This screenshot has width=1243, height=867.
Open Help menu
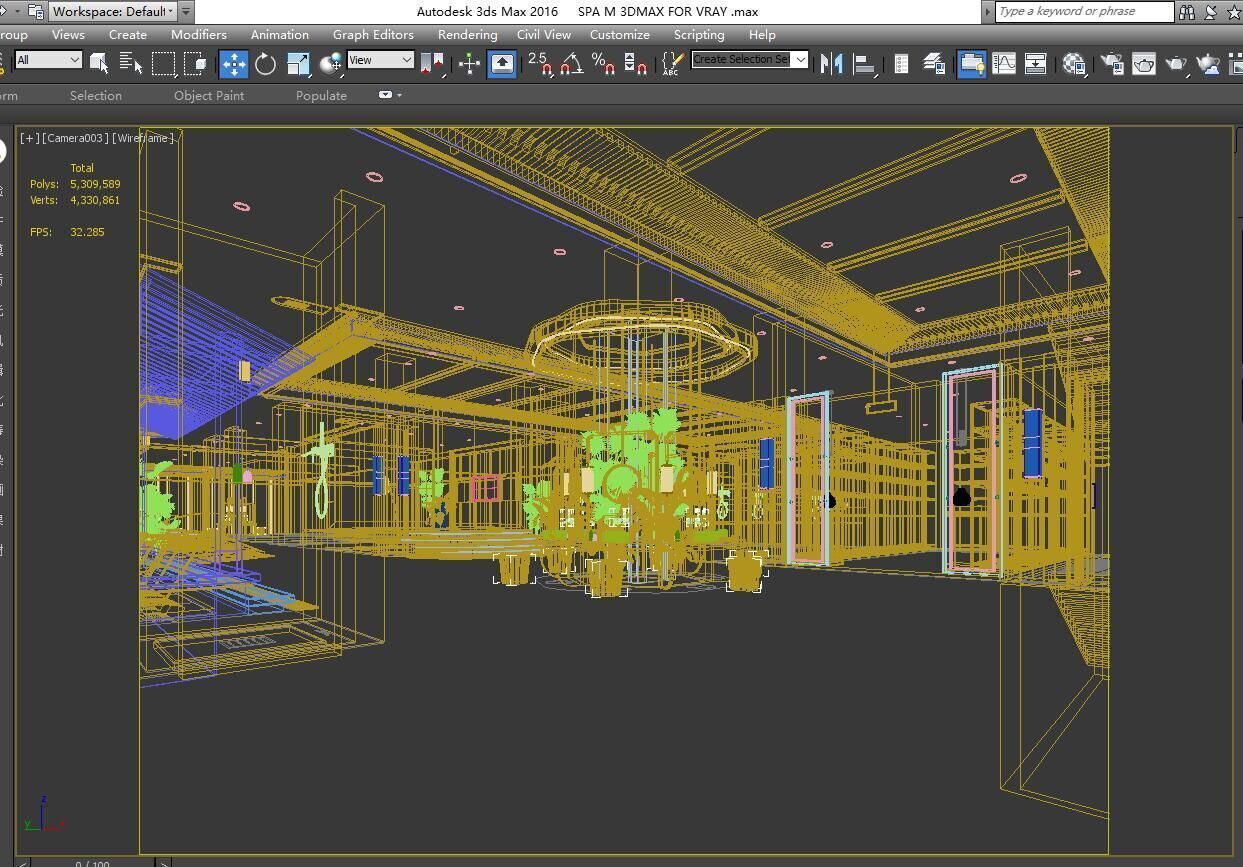pyautogui.click(x=762, y=34)
